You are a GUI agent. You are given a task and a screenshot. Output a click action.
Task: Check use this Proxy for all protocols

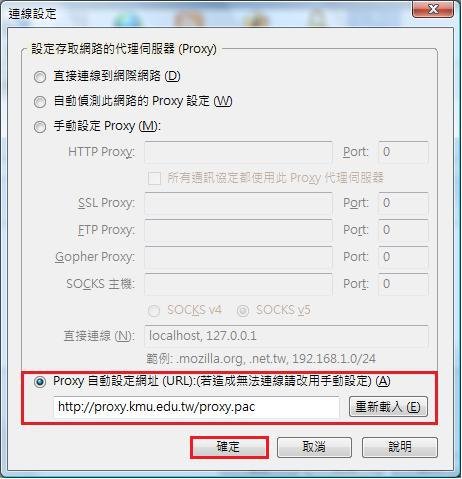point(154,178)
